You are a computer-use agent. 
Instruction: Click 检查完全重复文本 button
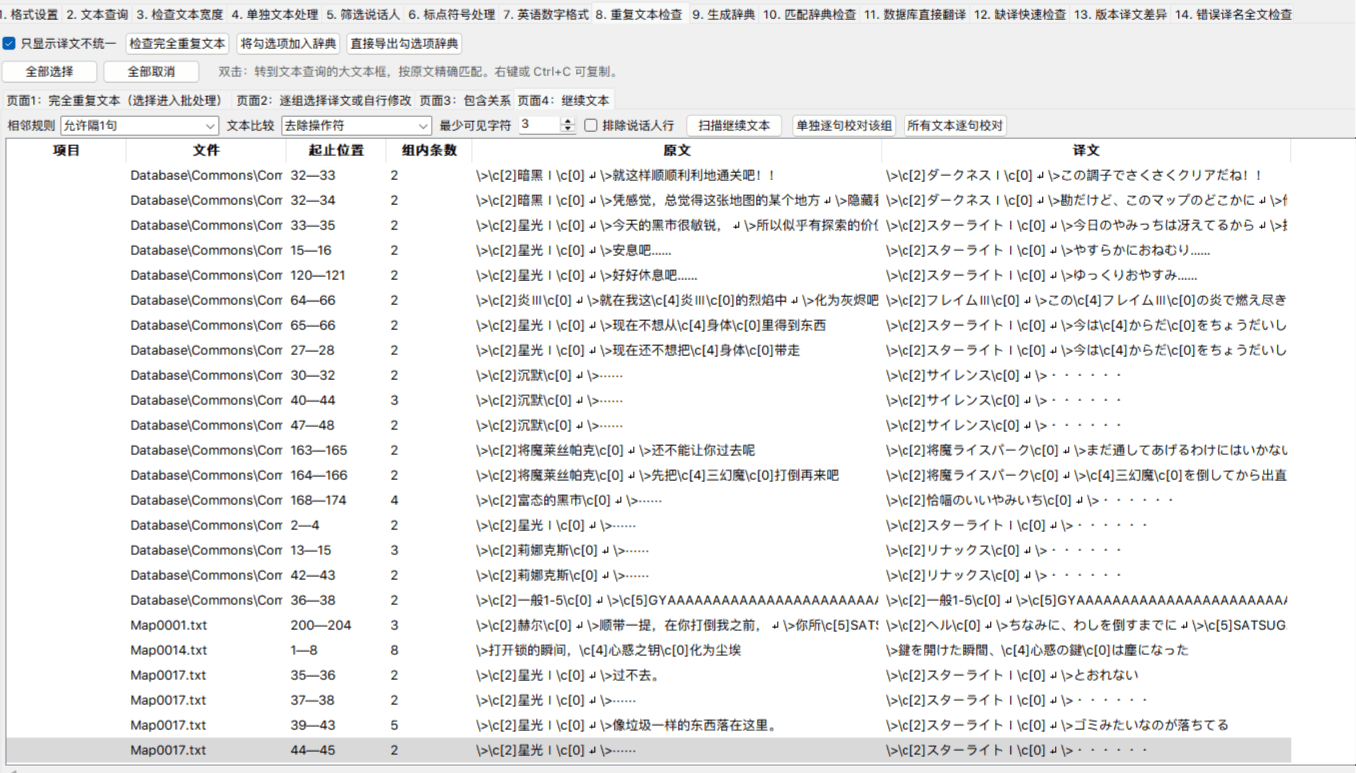point(178,44)
